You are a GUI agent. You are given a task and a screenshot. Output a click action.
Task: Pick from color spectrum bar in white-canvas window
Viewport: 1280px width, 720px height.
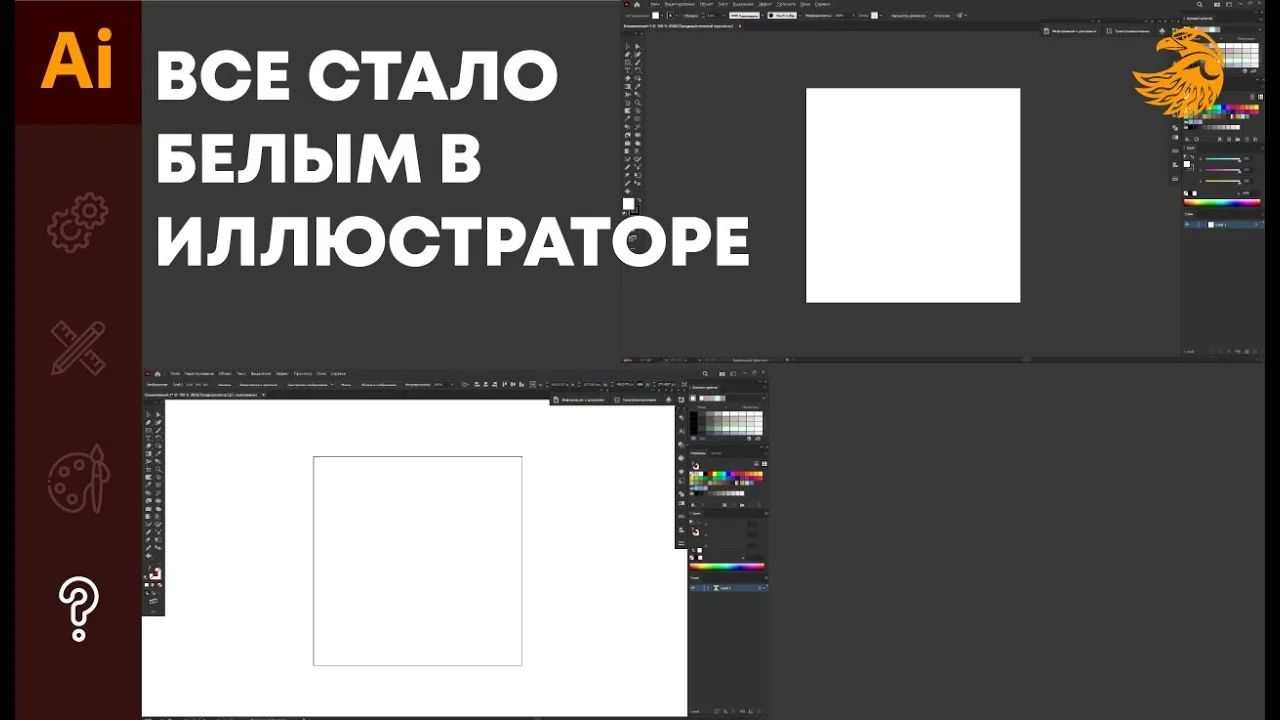tap(727, 567)
